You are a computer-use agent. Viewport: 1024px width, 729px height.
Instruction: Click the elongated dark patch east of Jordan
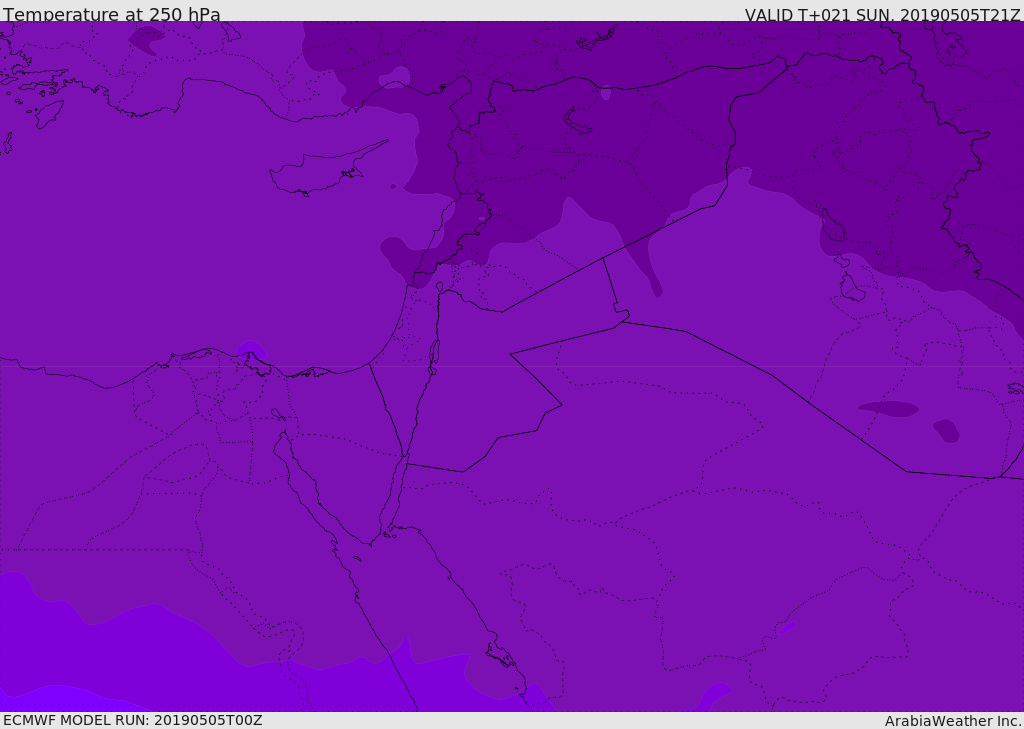pos(888,409)
